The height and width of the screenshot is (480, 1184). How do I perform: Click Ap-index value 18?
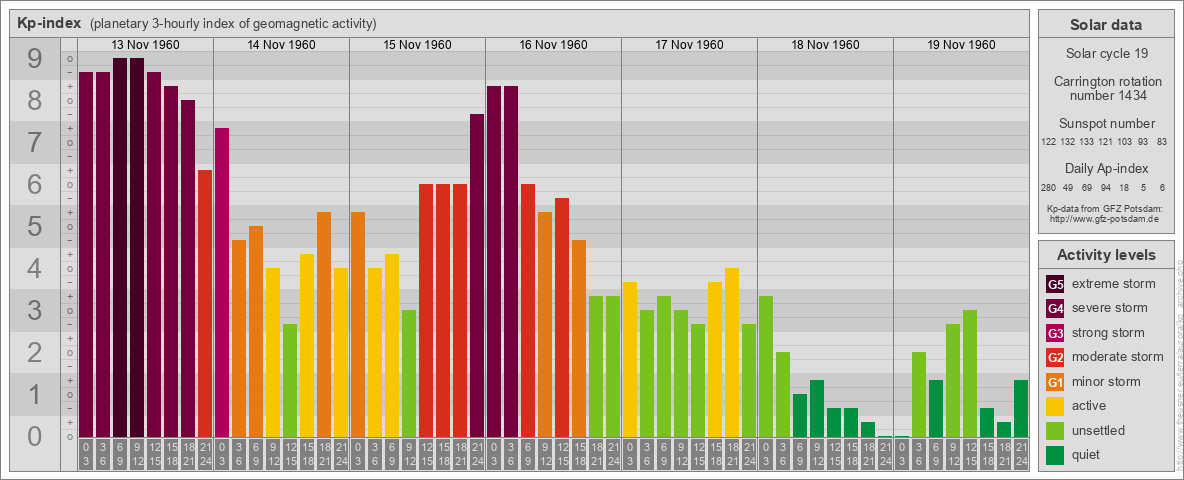[x=1125, y=187]
